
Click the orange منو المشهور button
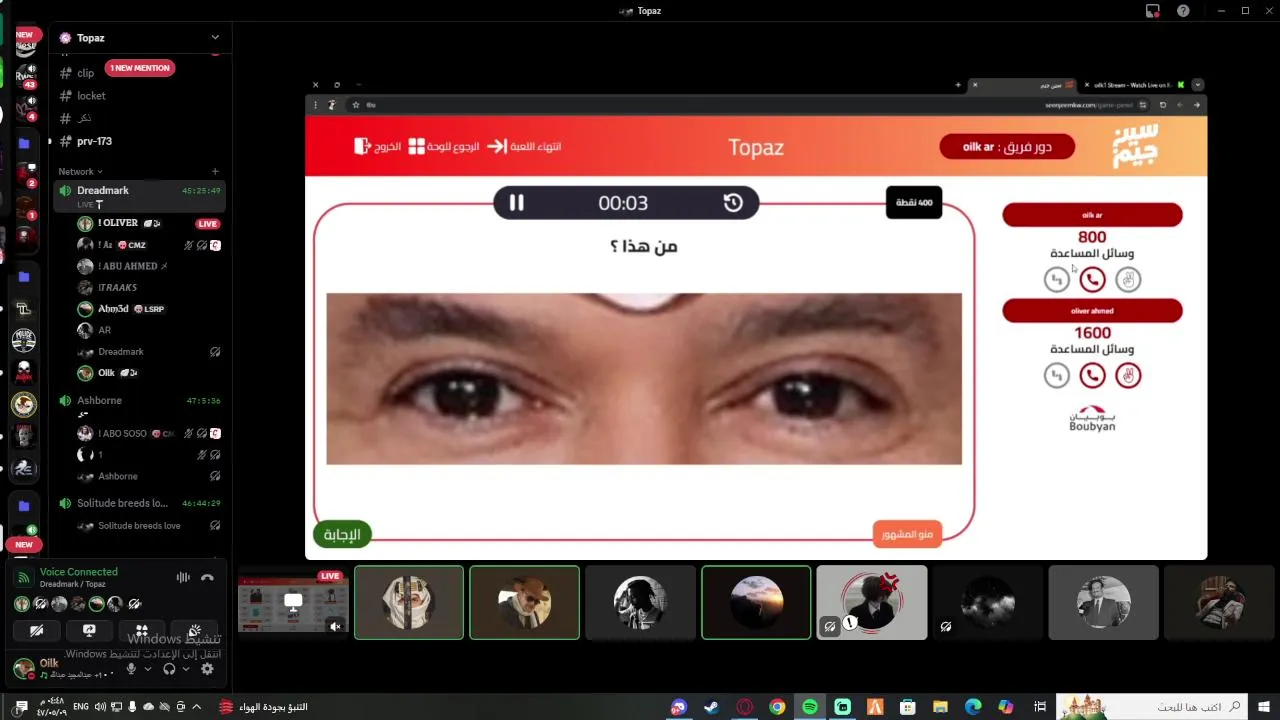pyautogui.click(x=907, y=534)
